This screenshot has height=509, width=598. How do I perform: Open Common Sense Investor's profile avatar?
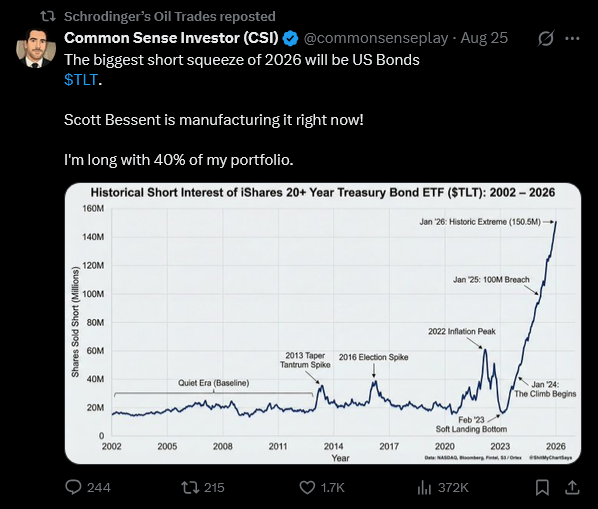[36, 49]
